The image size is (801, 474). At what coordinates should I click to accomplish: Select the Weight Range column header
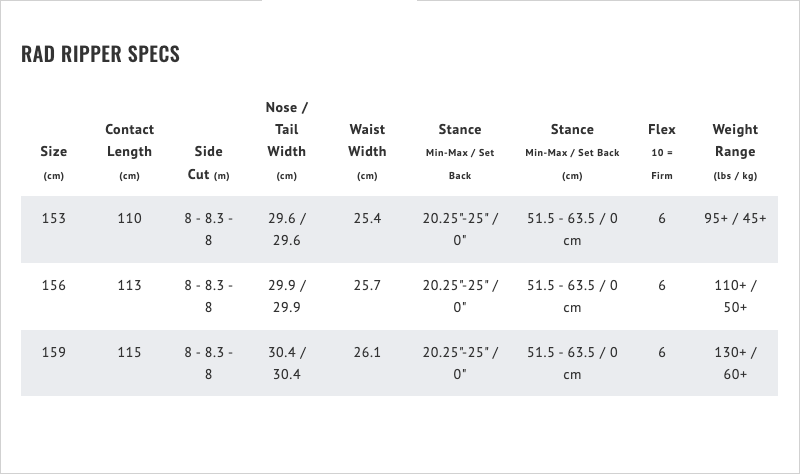[x=735, y=141]
